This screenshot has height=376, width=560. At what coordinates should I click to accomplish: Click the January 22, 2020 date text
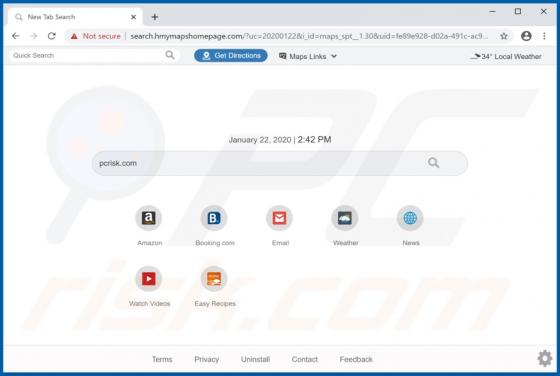(x=260, y=140)
